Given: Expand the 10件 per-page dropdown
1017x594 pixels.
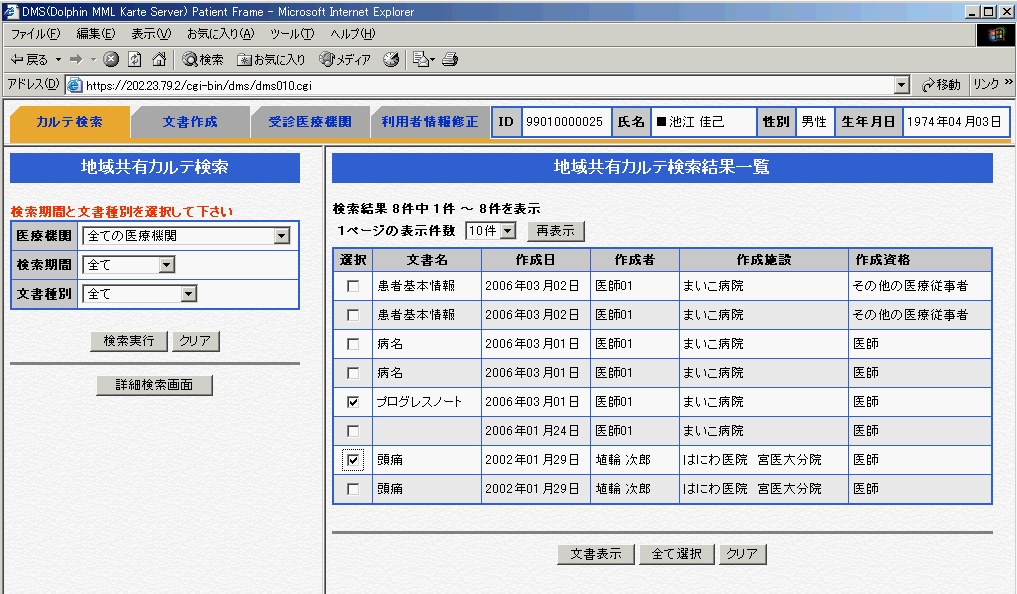Looking at the screenshot, I should coord(508,231).
